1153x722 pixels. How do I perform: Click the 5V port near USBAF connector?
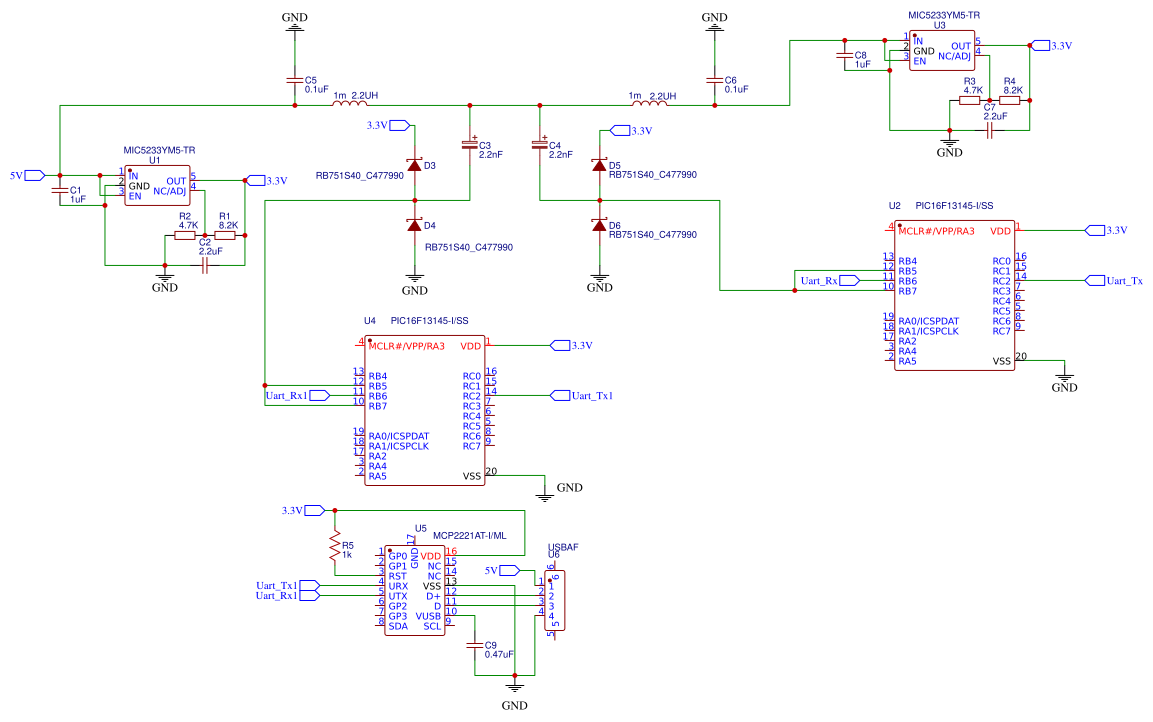tap(502, 571)
